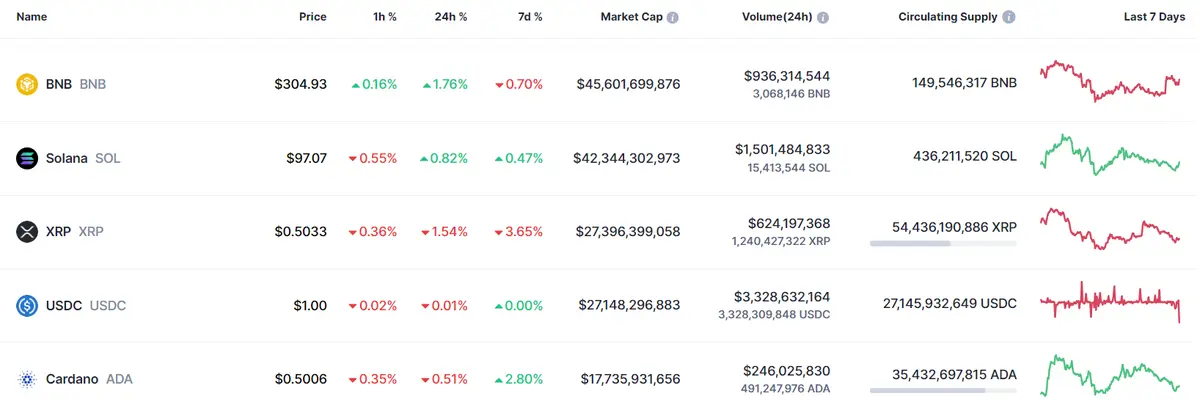Click the Market Cap info icon

coord(673,18)
